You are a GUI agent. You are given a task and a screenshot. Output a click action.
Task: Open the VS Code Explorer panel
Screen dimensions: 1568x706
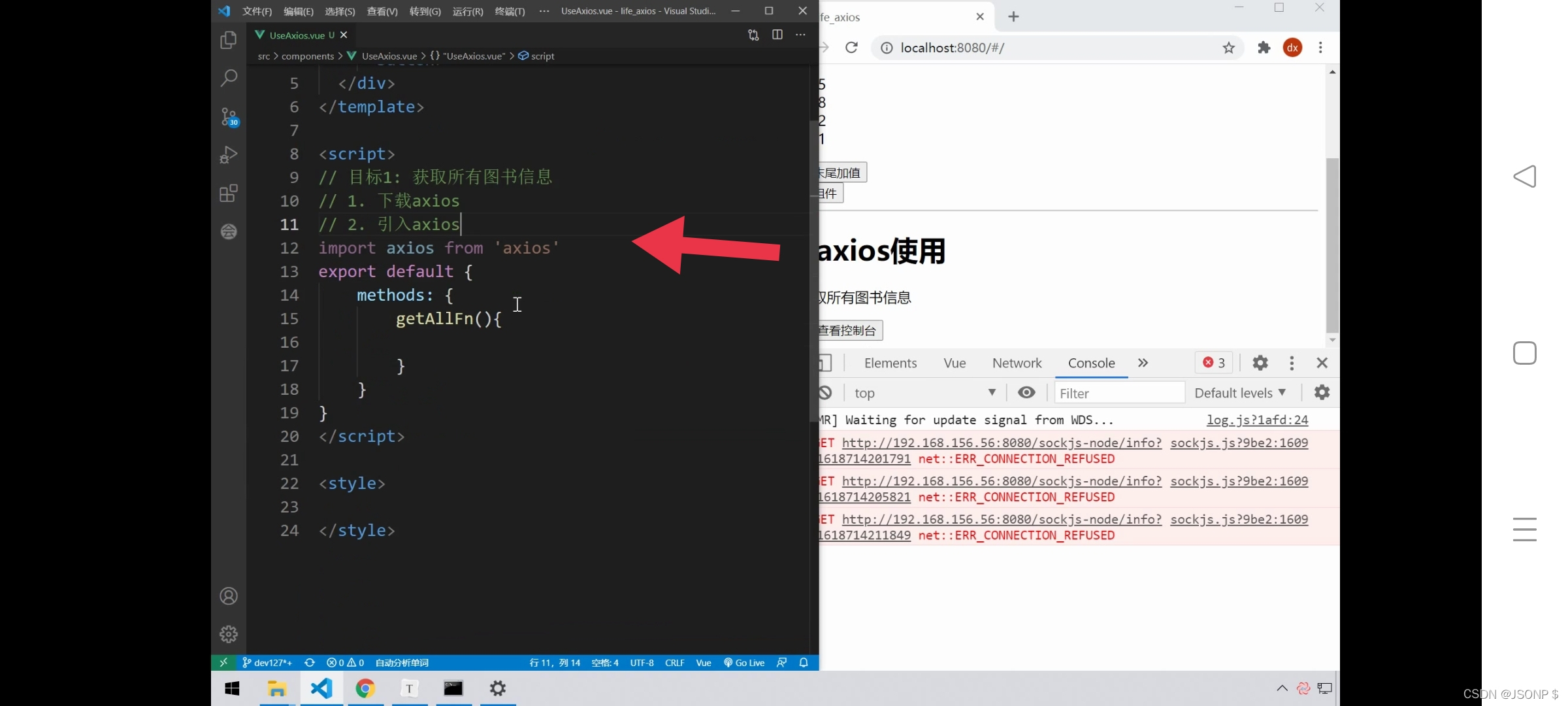pyautogui.click(x=229, y=41)
